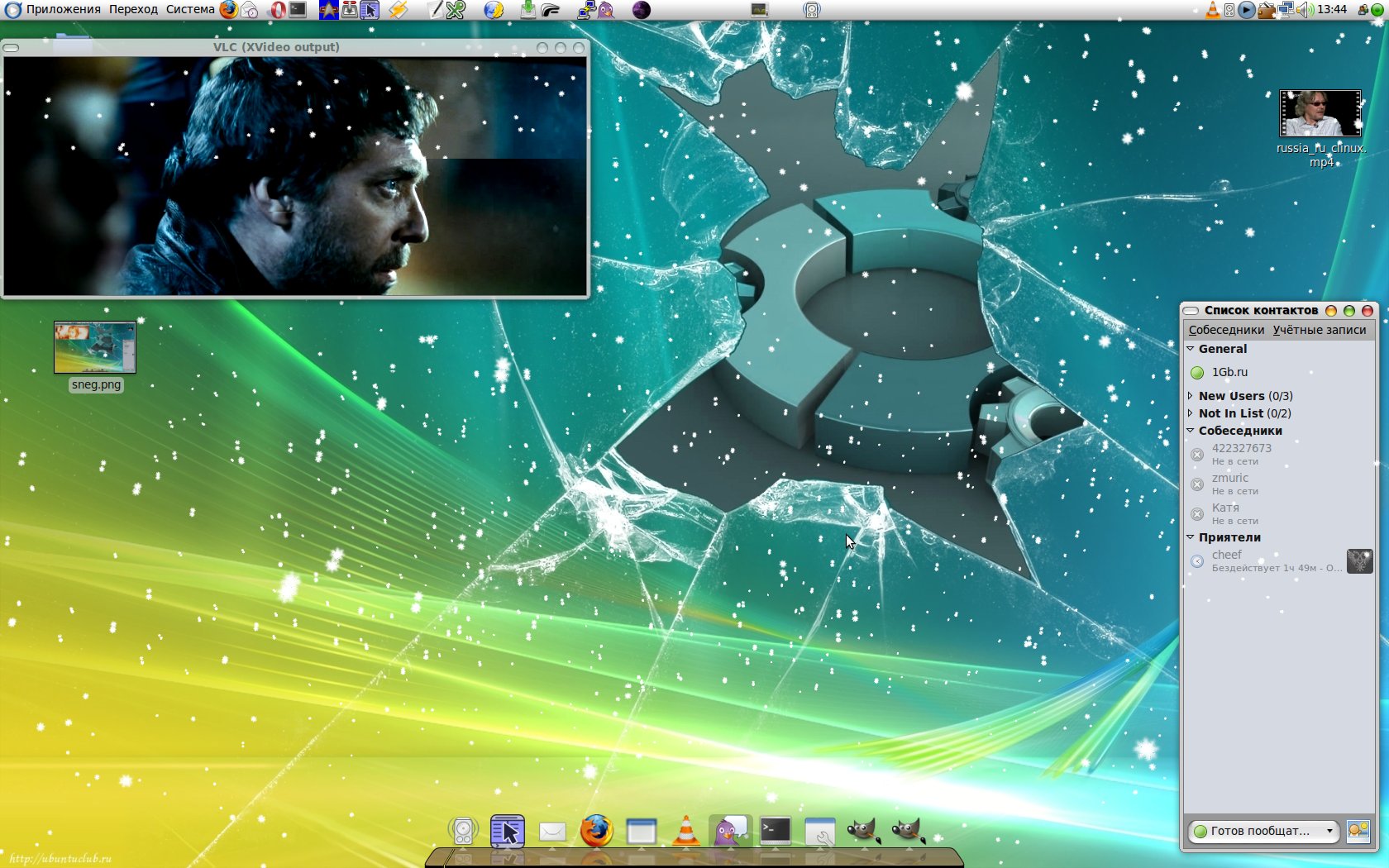This screenshot has width=1389, height=868.
Task: Launch Pidgin from the top panel
Action: tap(606, 10)
